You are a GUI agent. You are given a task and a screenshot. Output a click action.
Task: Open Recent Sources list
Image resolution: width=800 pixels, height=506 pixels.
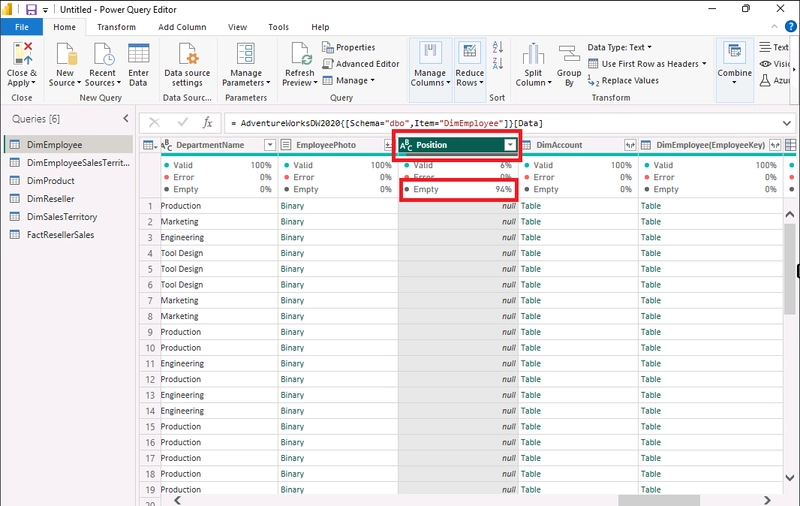point(103,65)
